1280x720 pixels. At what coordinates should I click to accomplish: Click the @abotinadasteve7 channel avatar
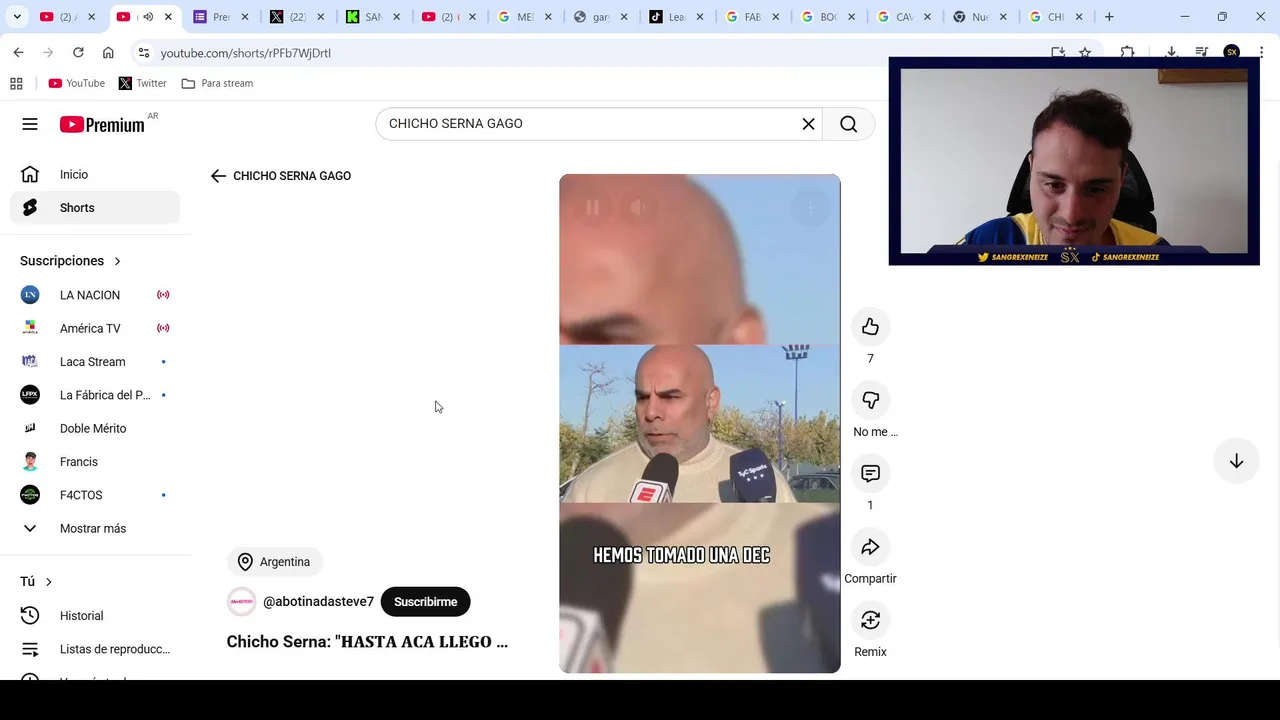(x=242, y=602)
